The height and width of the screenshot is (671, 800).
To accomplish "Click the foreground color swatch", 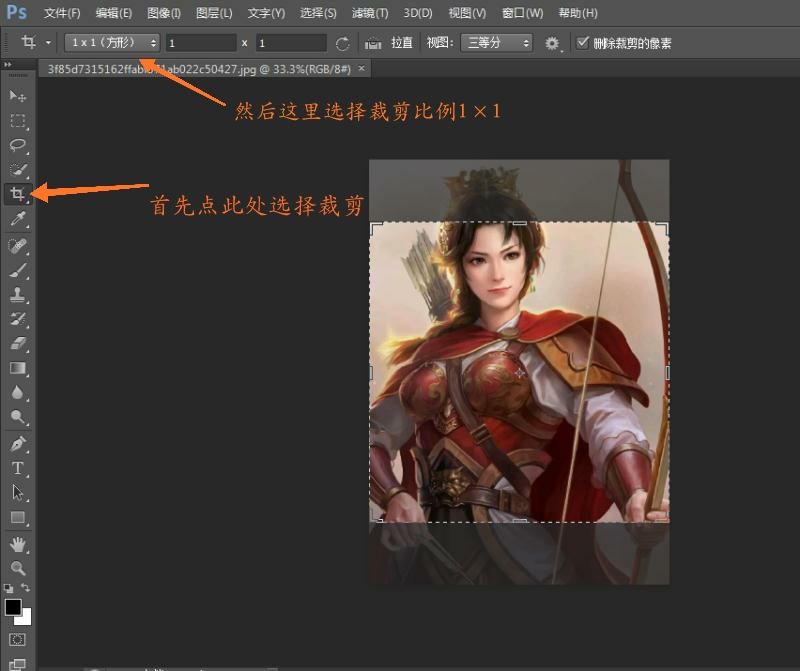I will click(12, 607).
